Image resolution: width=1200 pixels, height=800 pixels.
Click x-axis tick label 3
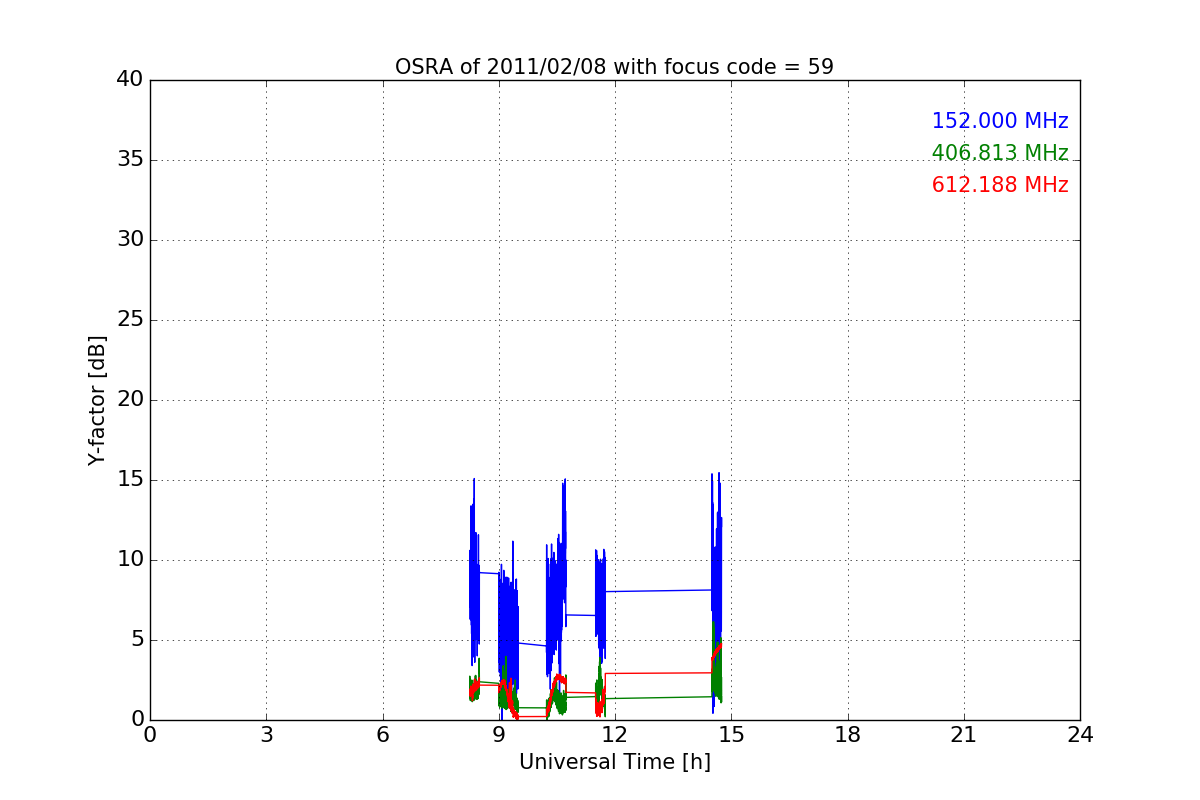click(x=266, y=735)
